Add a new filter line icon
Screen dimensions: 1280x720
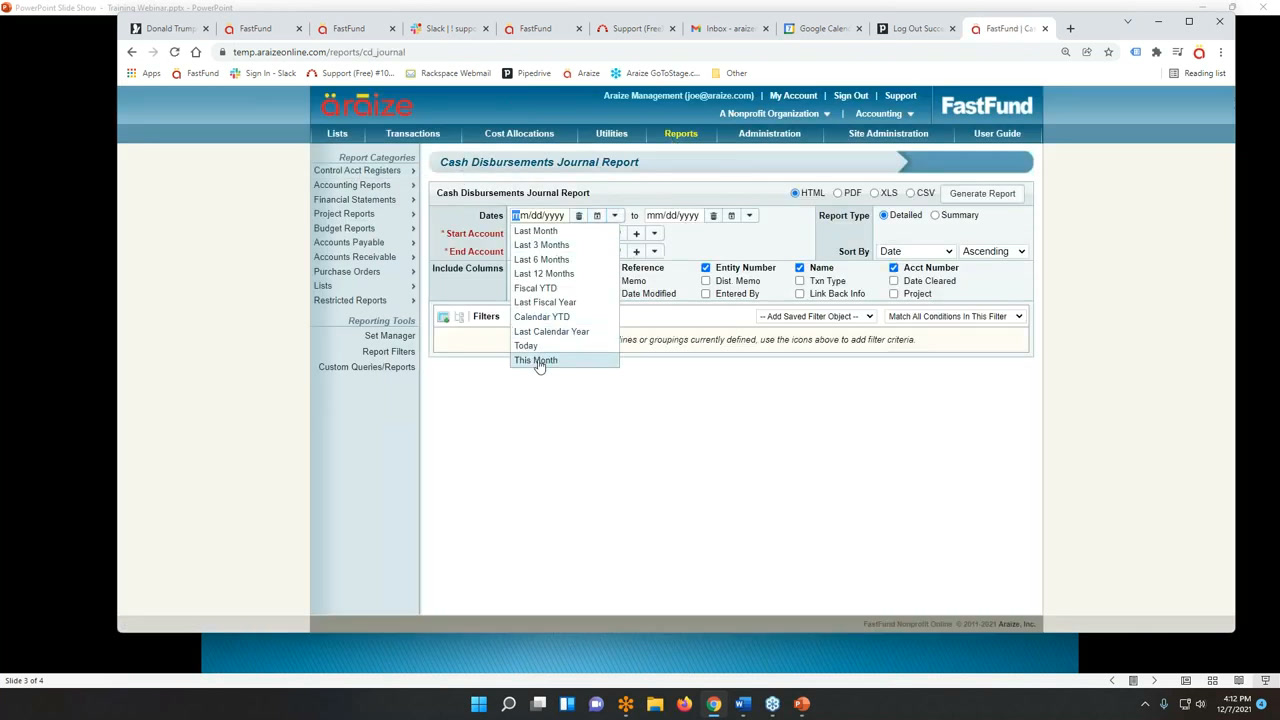coord(443,317)
